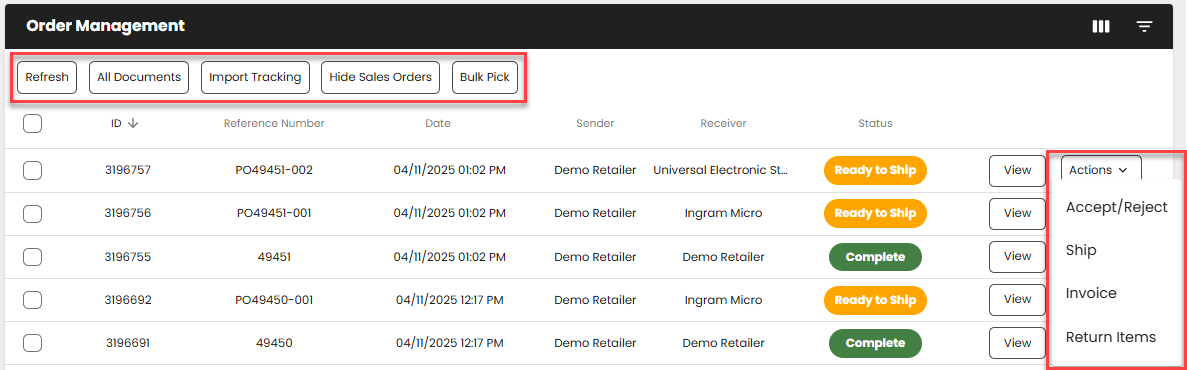
Task: Tick the checkbox for order 3196691
Action: [33, 344]
